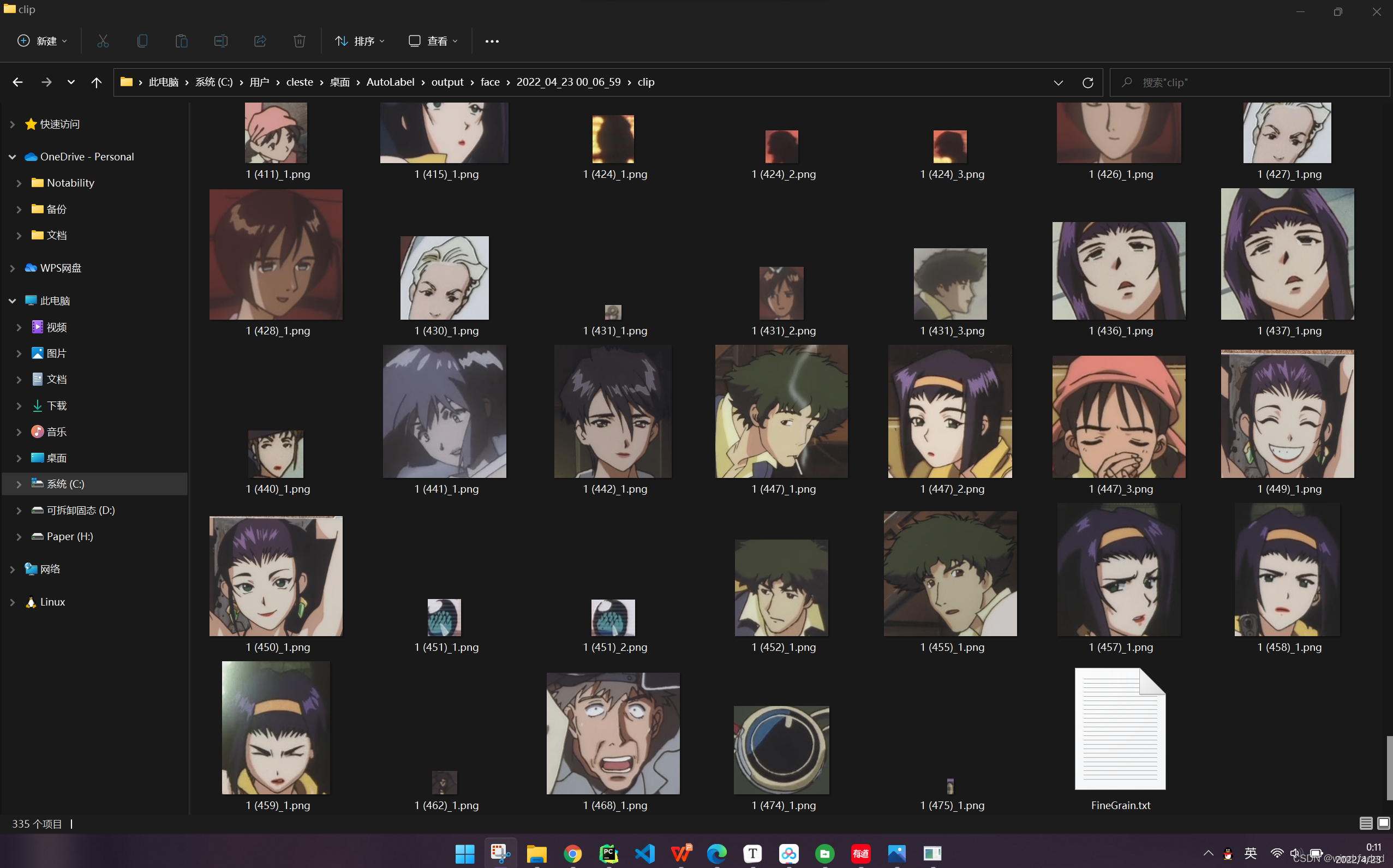
Task: Click the Paste clipboard icon
Action: pos(181,41)
